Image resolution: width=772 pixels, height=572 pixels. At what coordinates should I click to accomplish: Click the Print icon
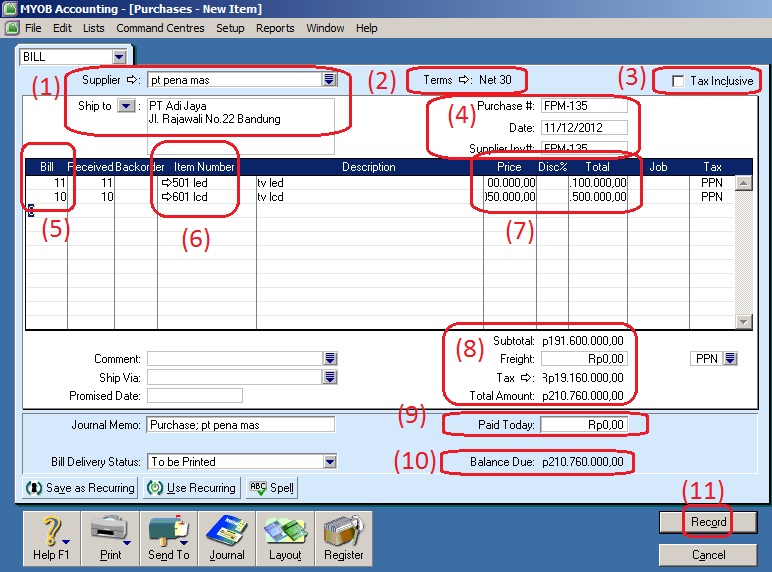[x=110, y=539]
